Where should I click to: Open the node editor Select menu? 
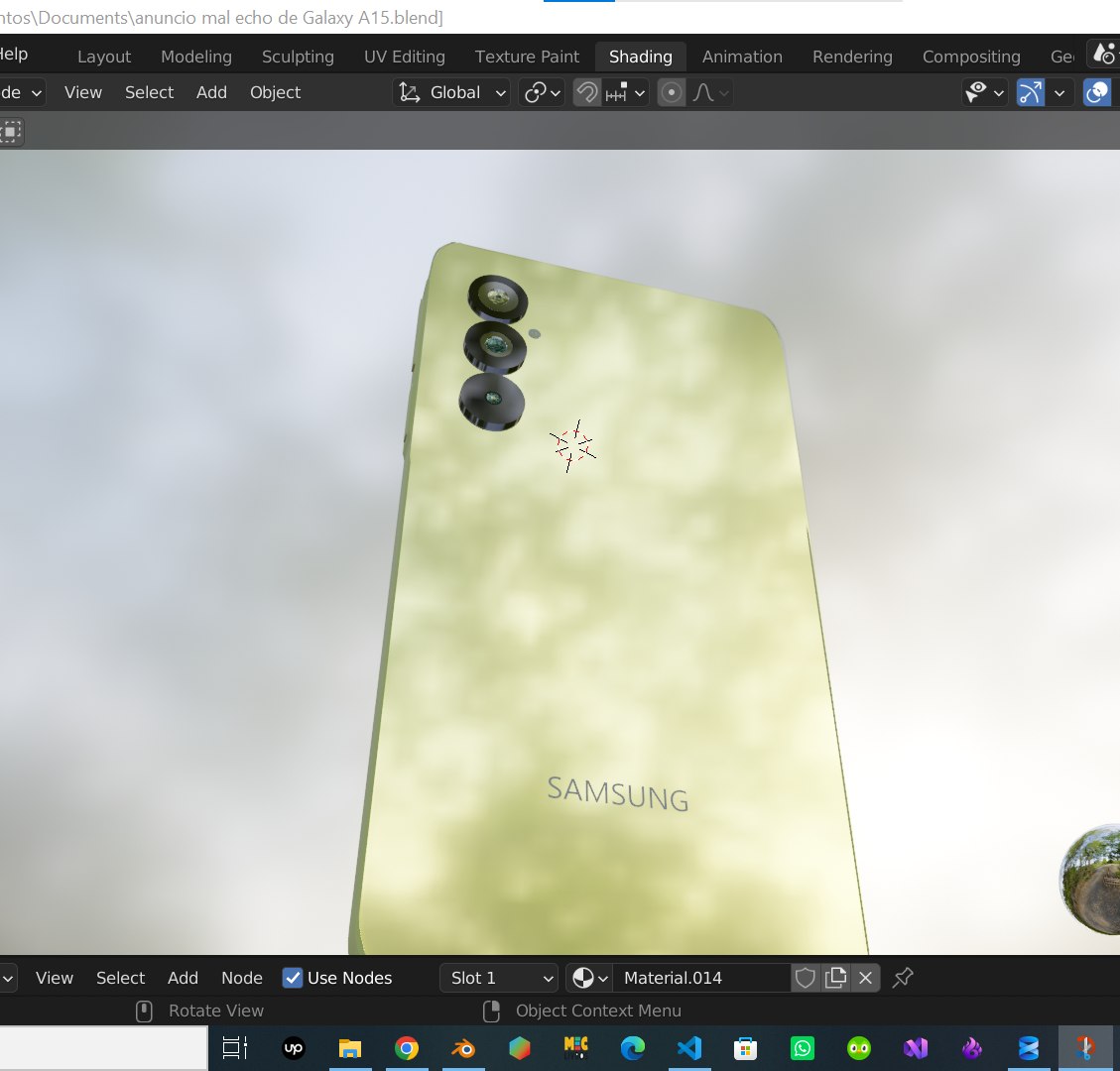pyautogui.click(x=120, y=978)
